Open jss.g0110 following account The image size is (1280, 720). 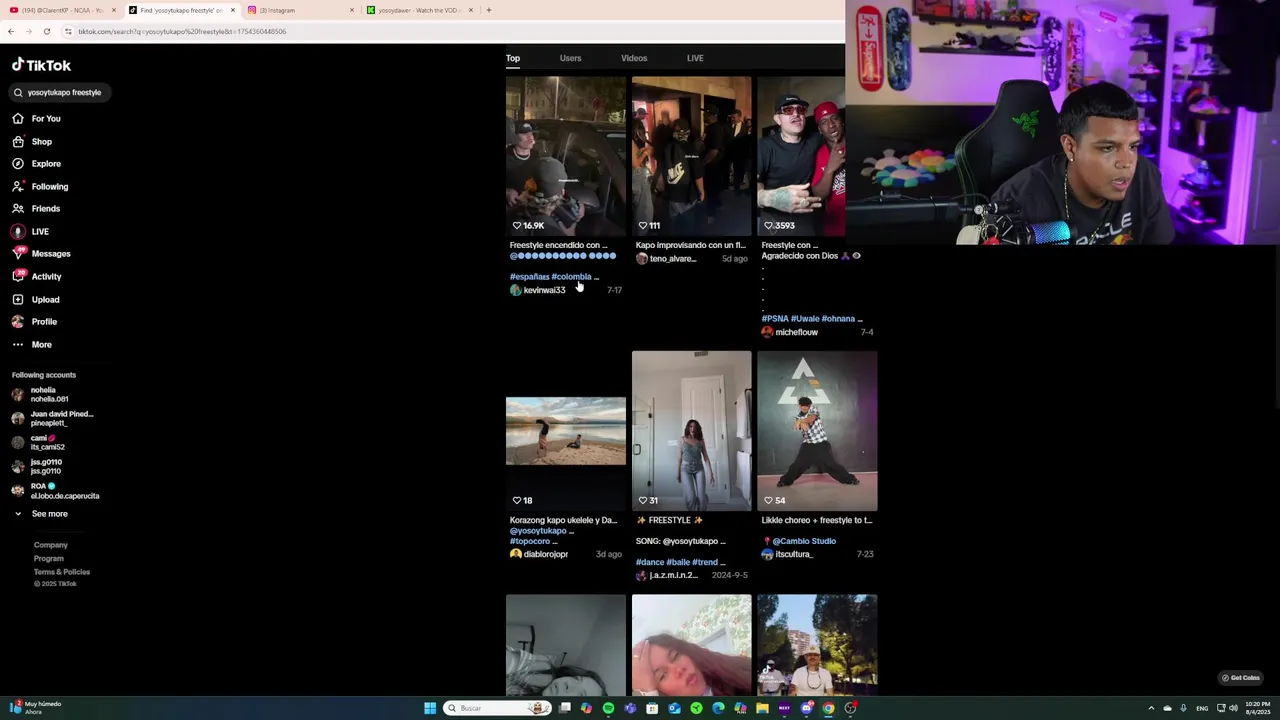point(37,466)
